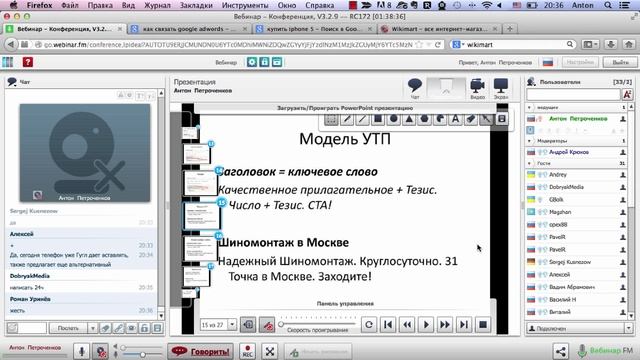The image size is (640, 360).
Task: Open the Инструменты menu
Action: pyautogui.click(x=245, y=5)
